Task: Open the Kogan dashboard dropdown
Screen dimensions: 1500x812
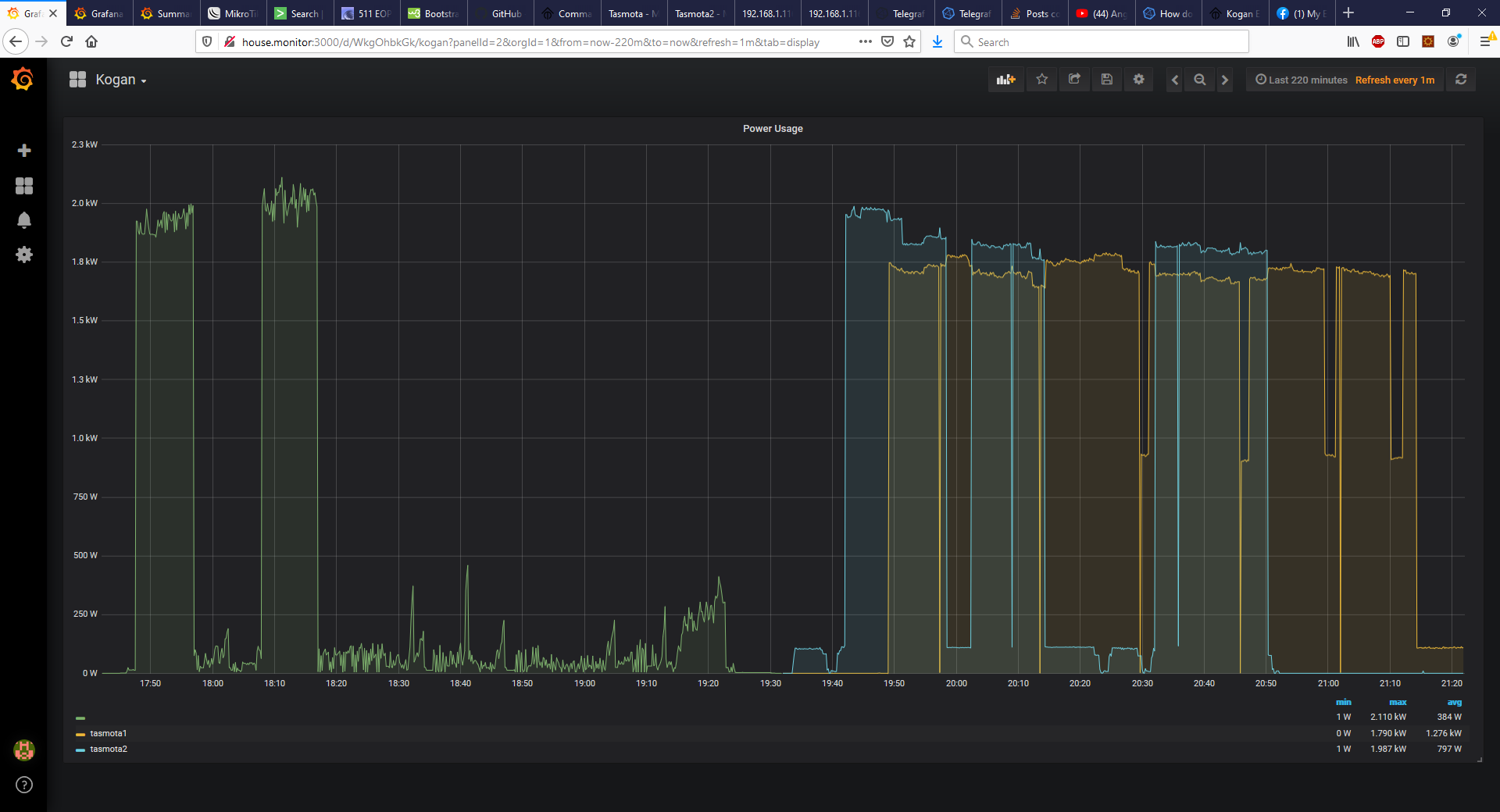Action: [x=119, y=79]
